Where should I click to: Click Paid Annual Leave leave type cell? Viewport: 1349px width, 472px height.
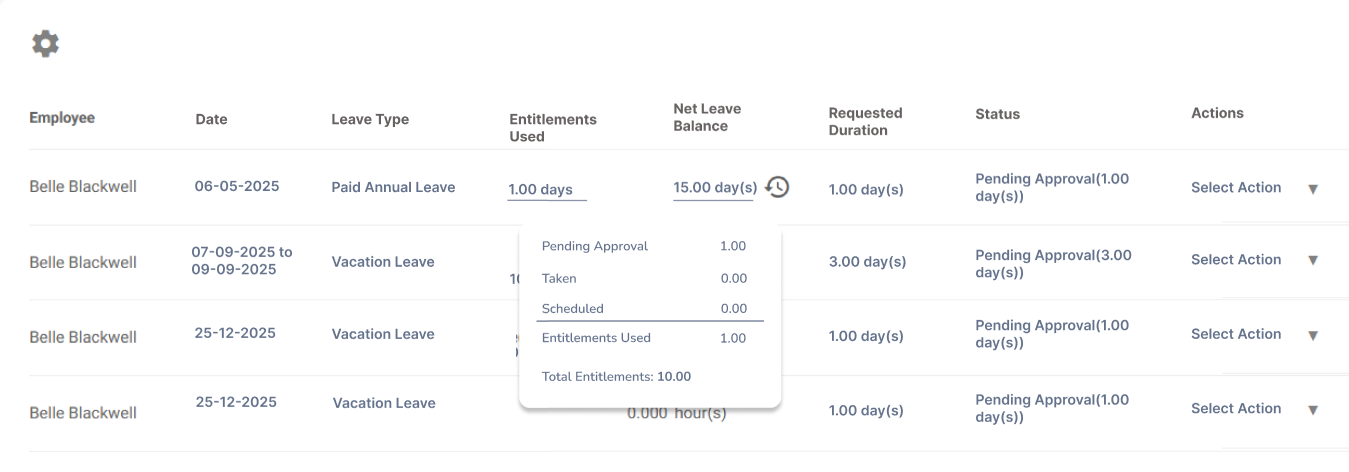point(393,187)
